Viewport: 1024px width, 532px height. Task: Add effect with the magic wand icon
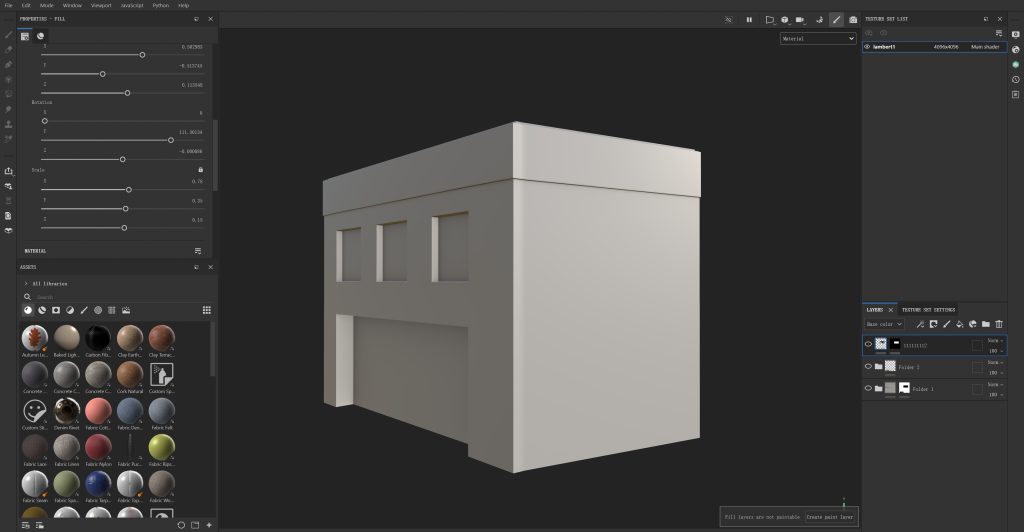pyautogui.click(x=920, y=324)
